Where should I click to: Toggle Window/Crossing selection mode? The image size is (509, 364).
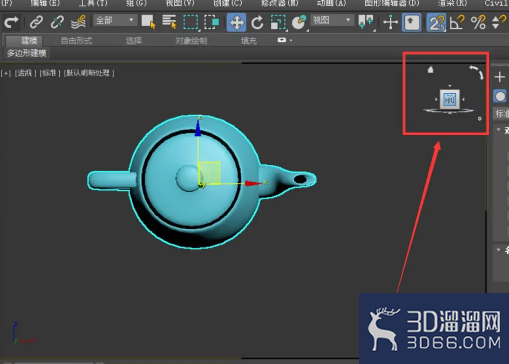(x=212, y=22)
